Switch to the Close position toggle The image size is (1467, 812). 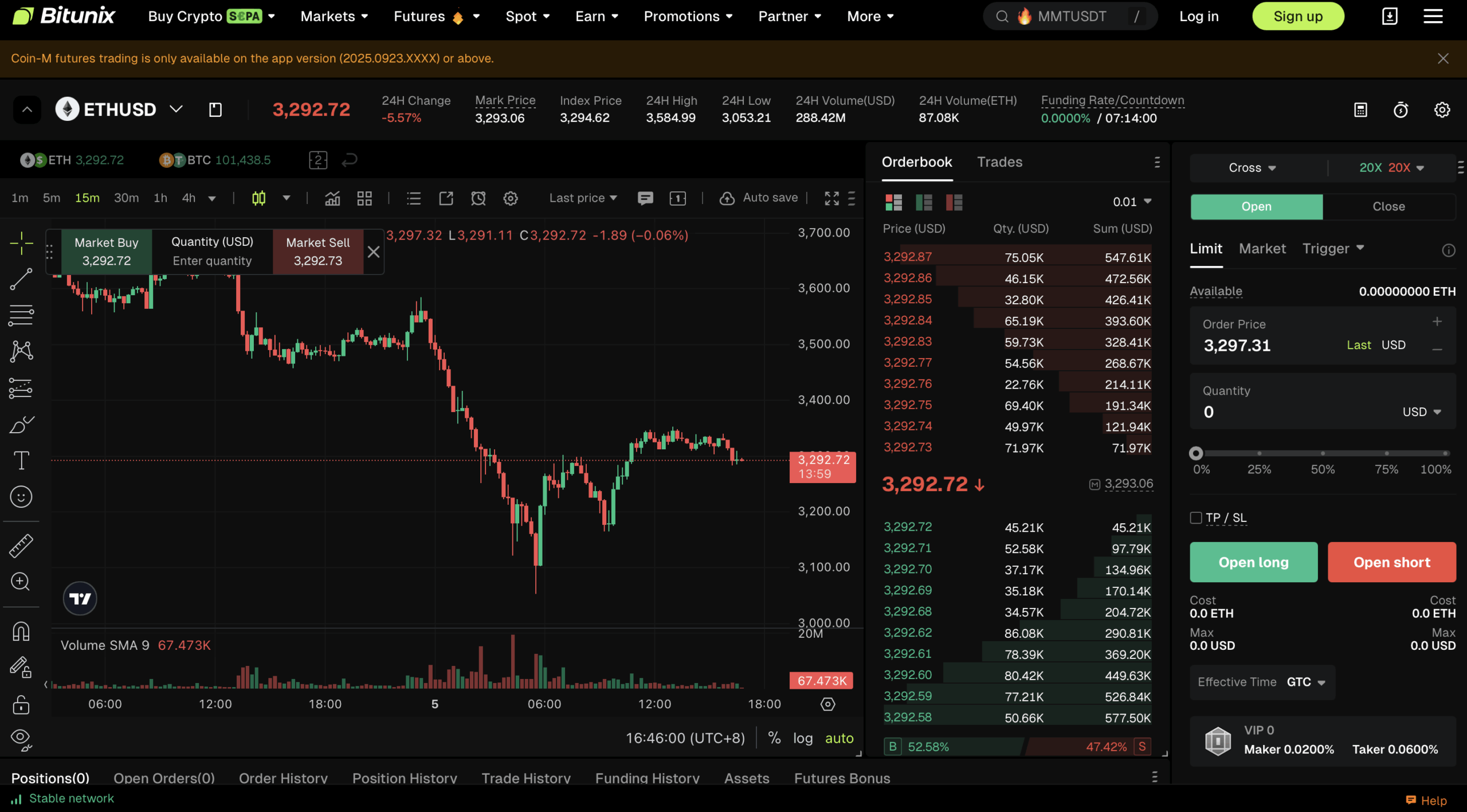(x=1388, y=206)
